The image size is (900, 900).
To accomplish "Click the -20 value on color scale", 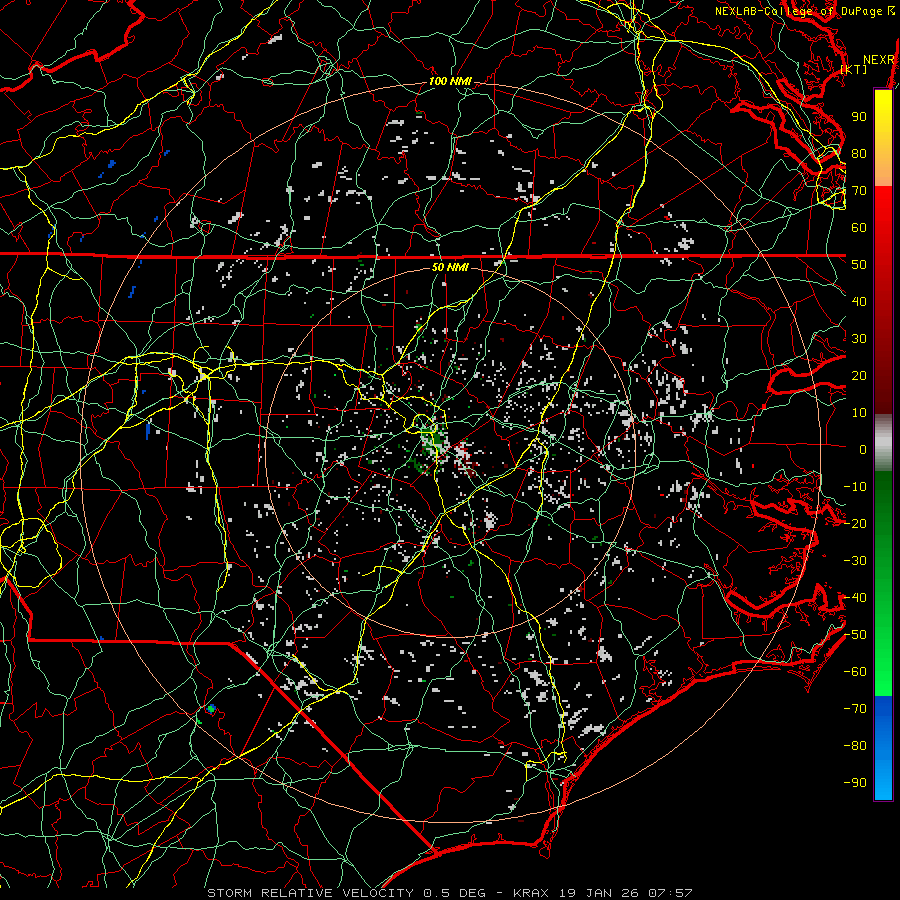I will 855,523.
